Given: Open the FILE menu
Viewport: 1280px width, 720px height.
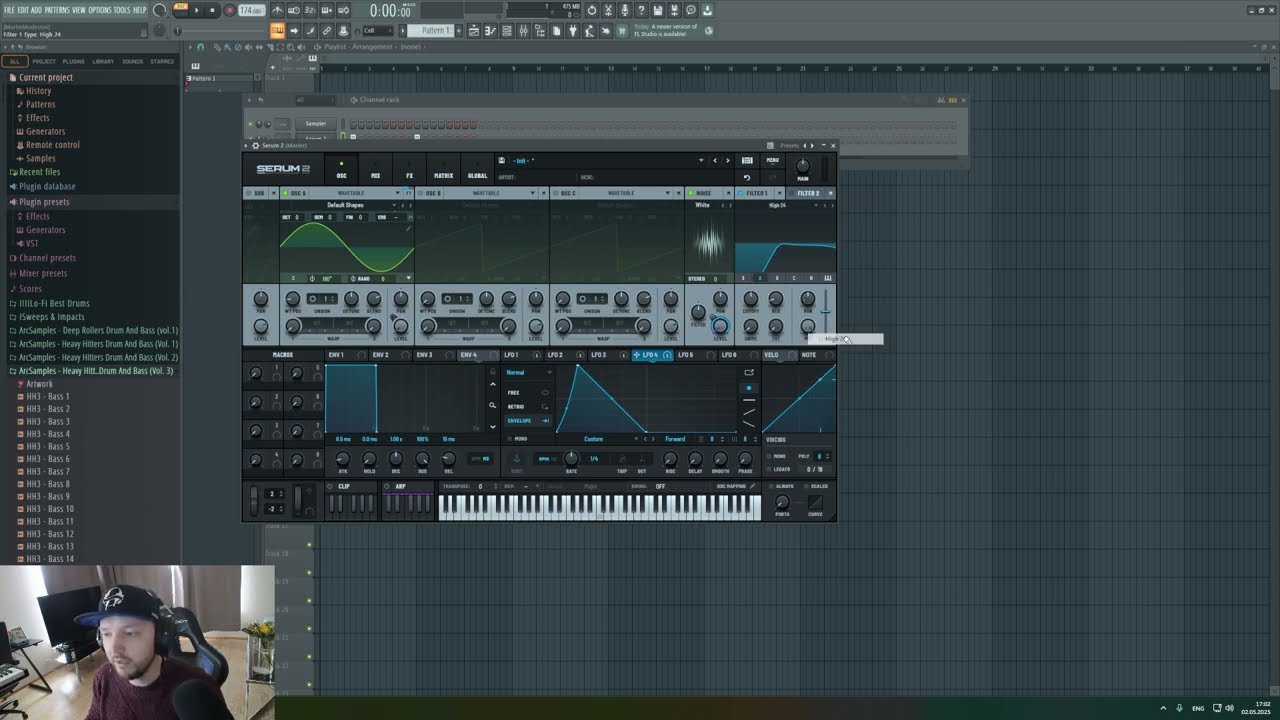Looking at the screenshot, I should (9, 10).
